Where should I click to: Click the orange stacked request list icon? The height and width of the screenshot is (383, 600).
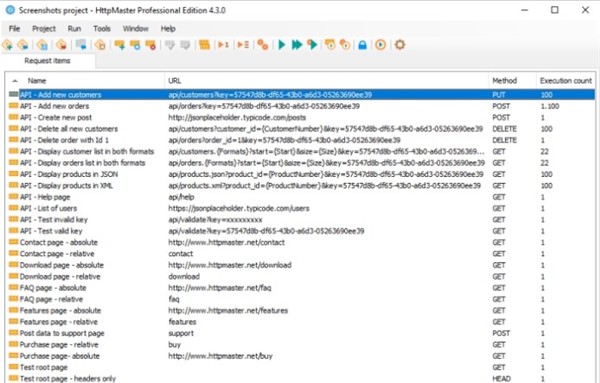204,45
